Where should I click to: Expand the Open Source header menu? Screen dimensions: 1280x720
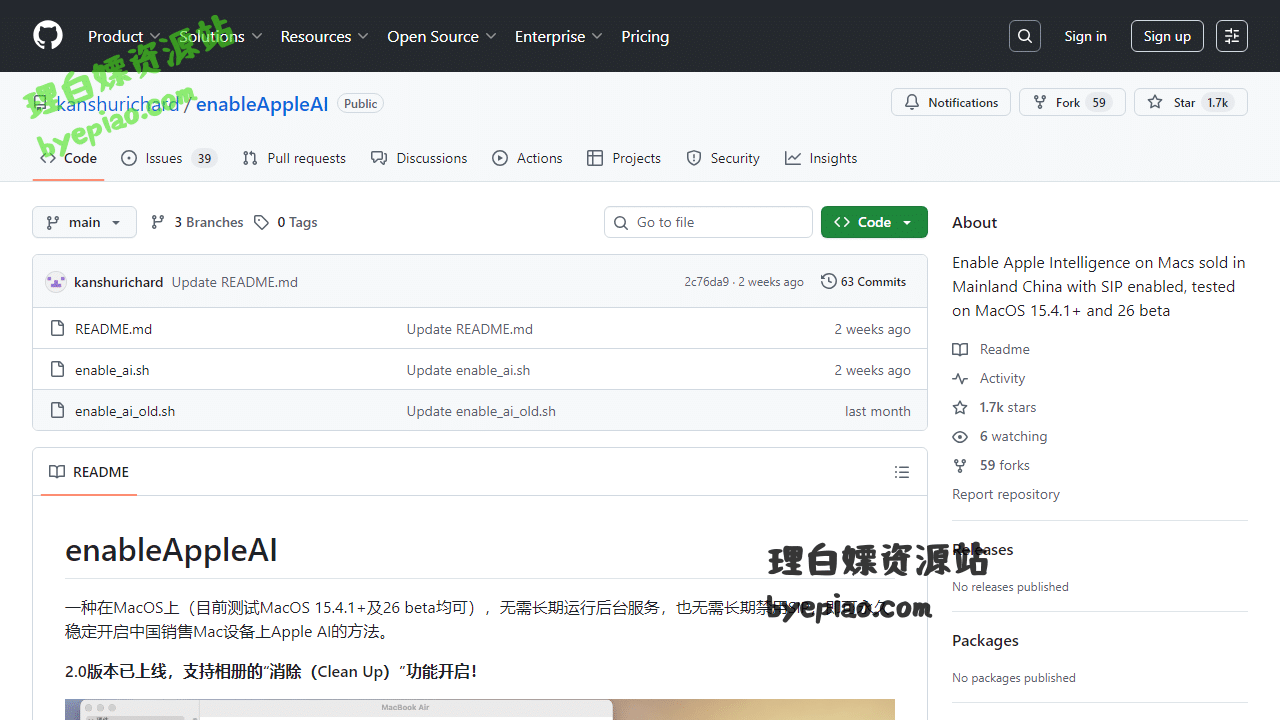tap(442, 36)
